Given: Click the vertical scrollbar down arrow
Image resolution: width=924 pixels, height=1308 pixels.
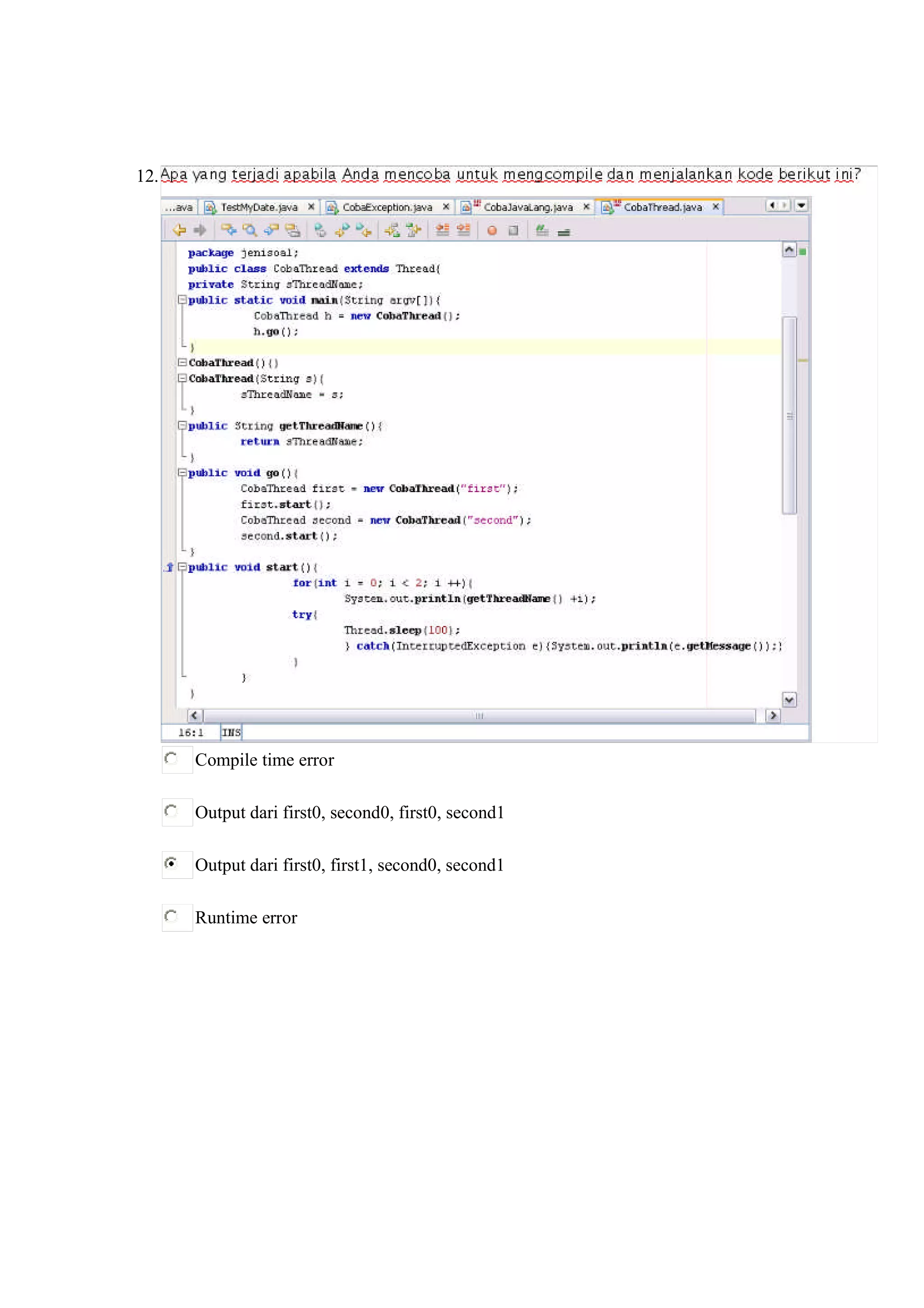Looking at the screenshot, I should click(789, 700).
